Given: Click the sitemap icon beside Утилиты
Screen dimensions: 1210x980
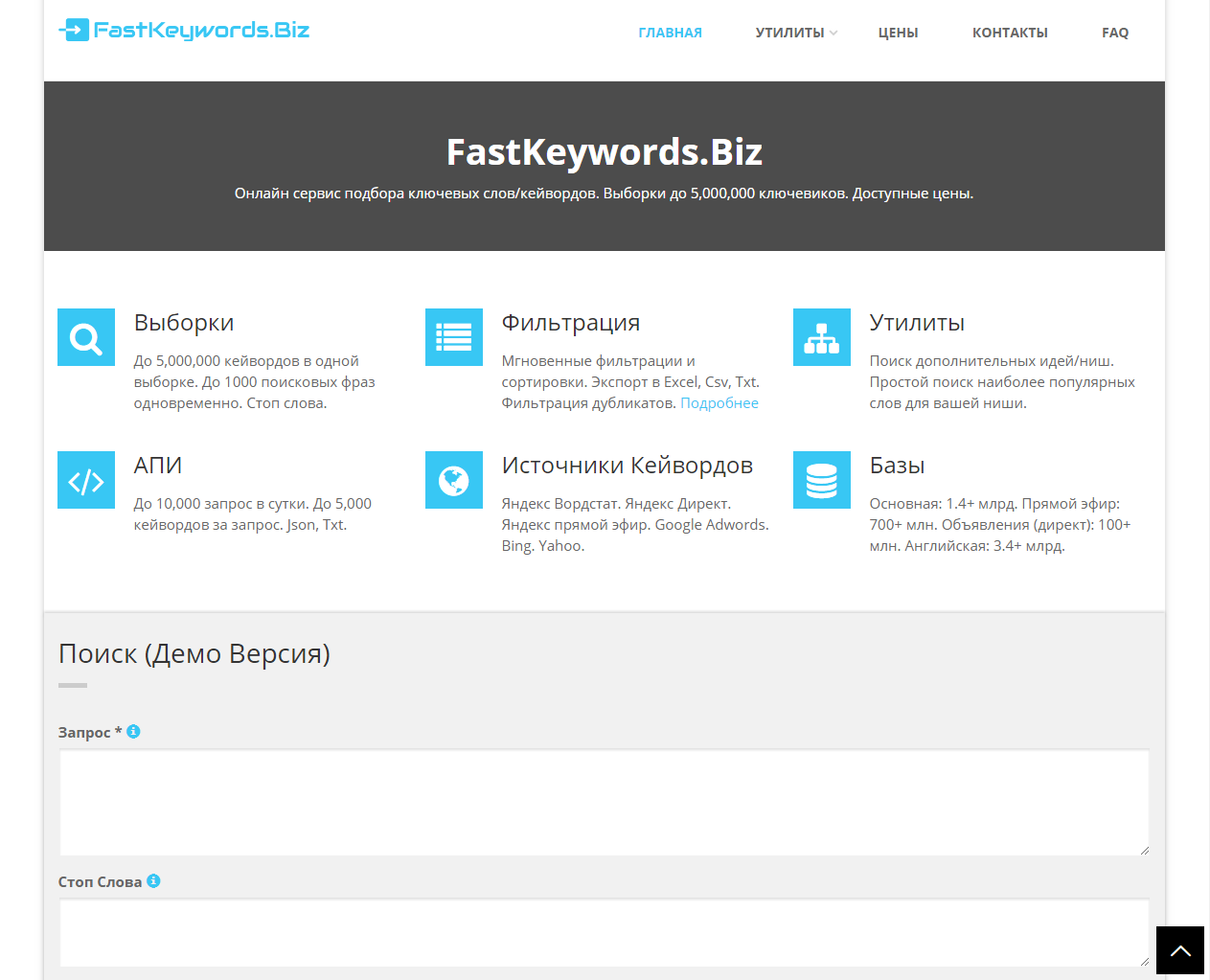Looking at the screenshot, I should point(821,336).
